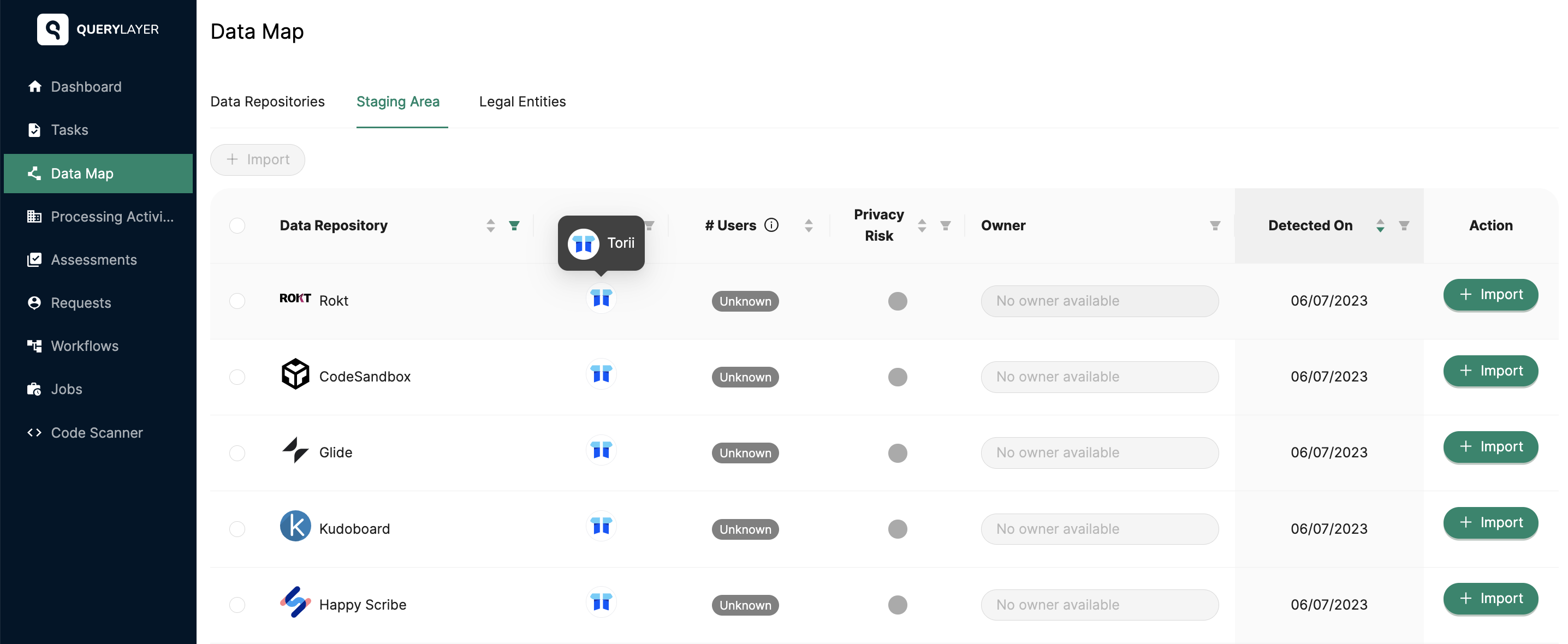Click the CodeSandbox cube logo

tap(295, 374)
